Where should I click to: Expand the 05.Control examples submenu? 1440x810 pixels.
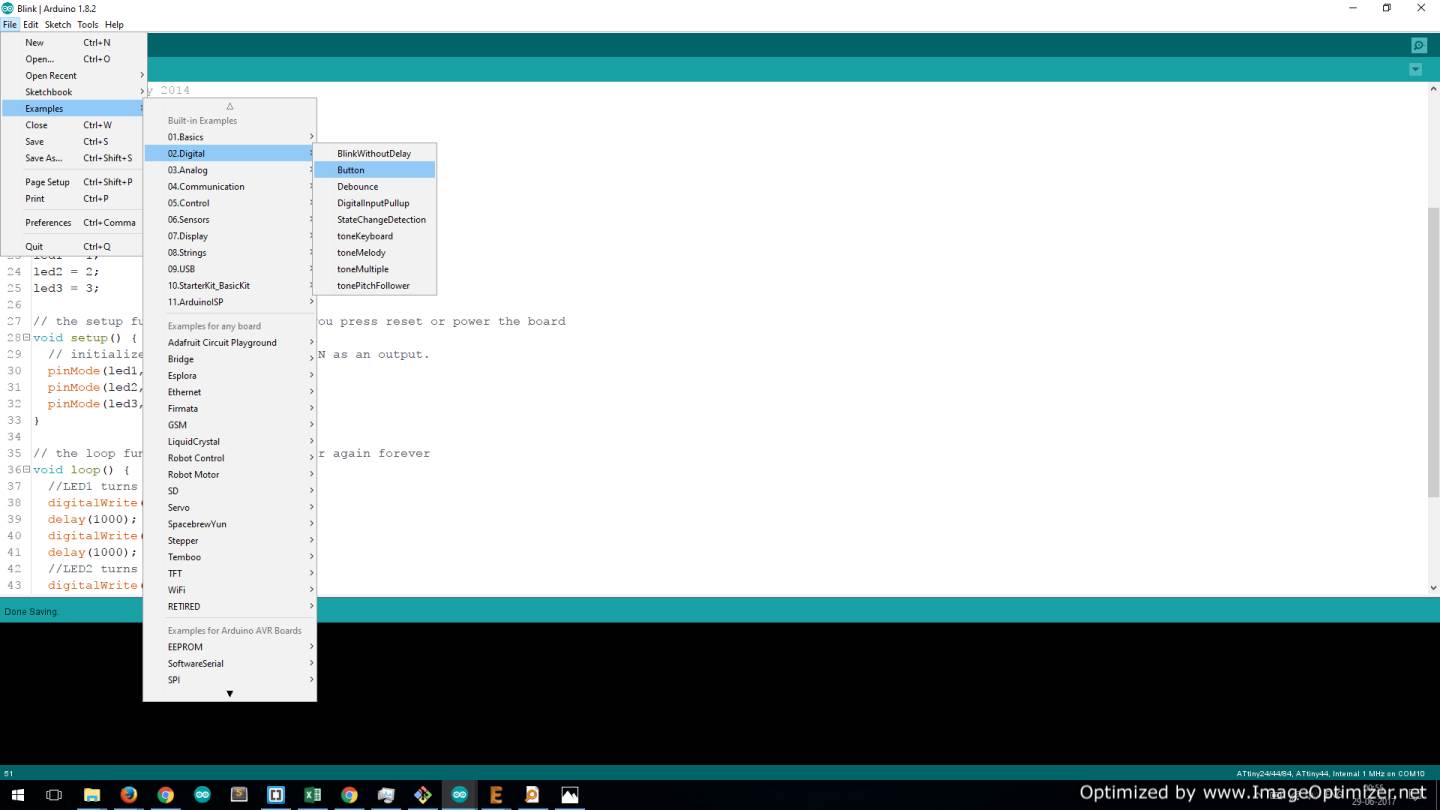(x=230, y=203)
